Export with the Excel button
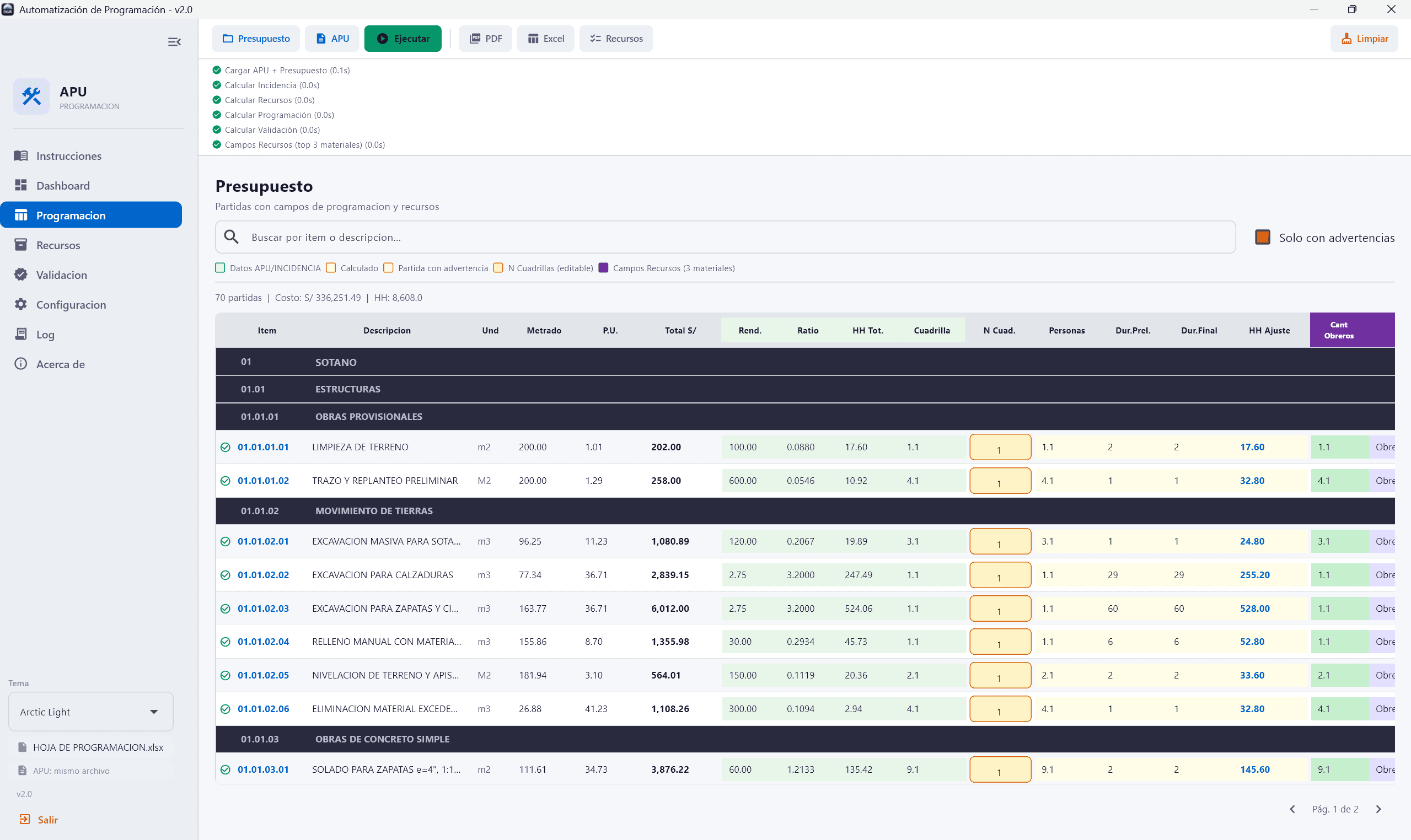The width and height of the screenshot is (1411, 840). point(545,39)
